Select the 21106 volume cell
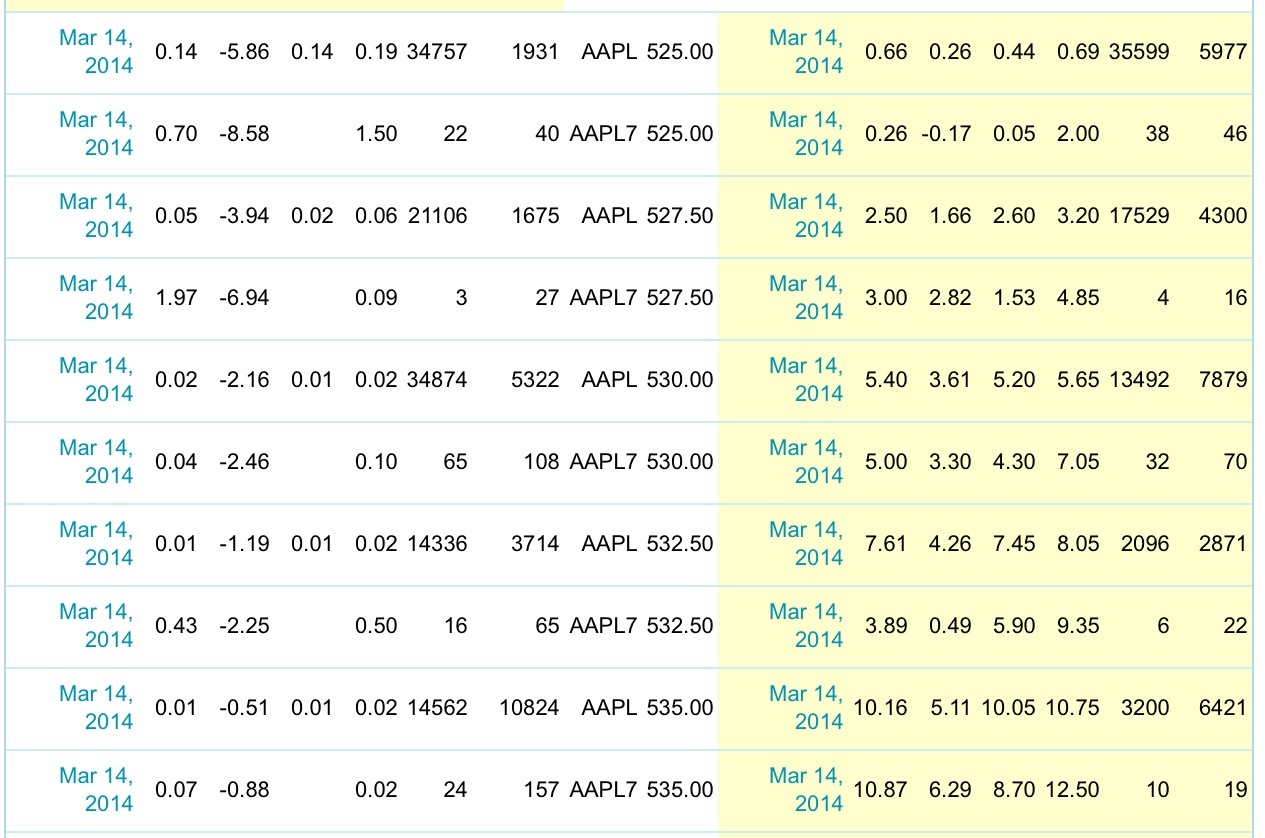This screenshot has height=838, width=1265. pos(437,216)
